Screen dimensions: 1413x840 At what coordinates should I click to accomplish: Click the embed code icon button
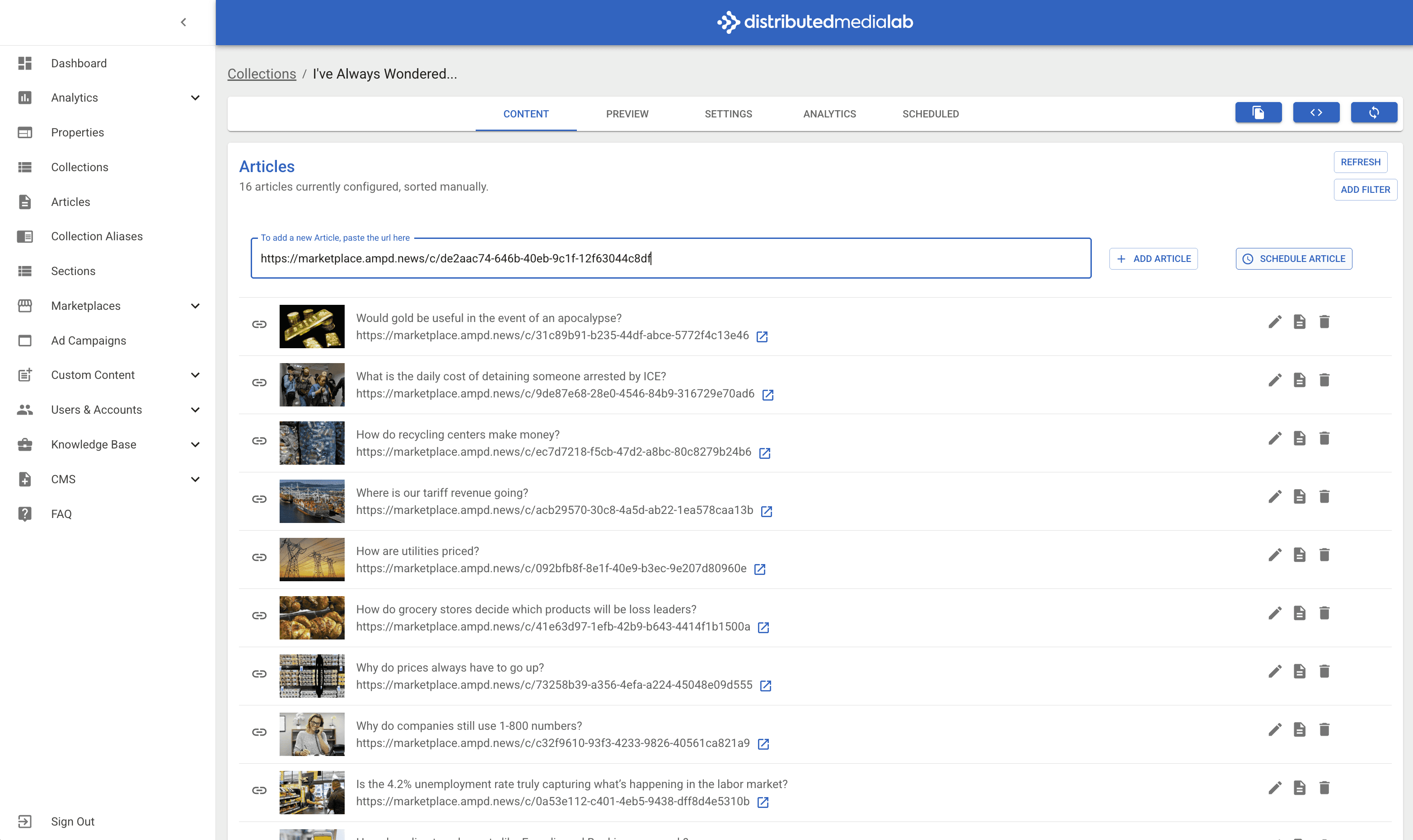pyautogui.click(x=1315, y=112)
